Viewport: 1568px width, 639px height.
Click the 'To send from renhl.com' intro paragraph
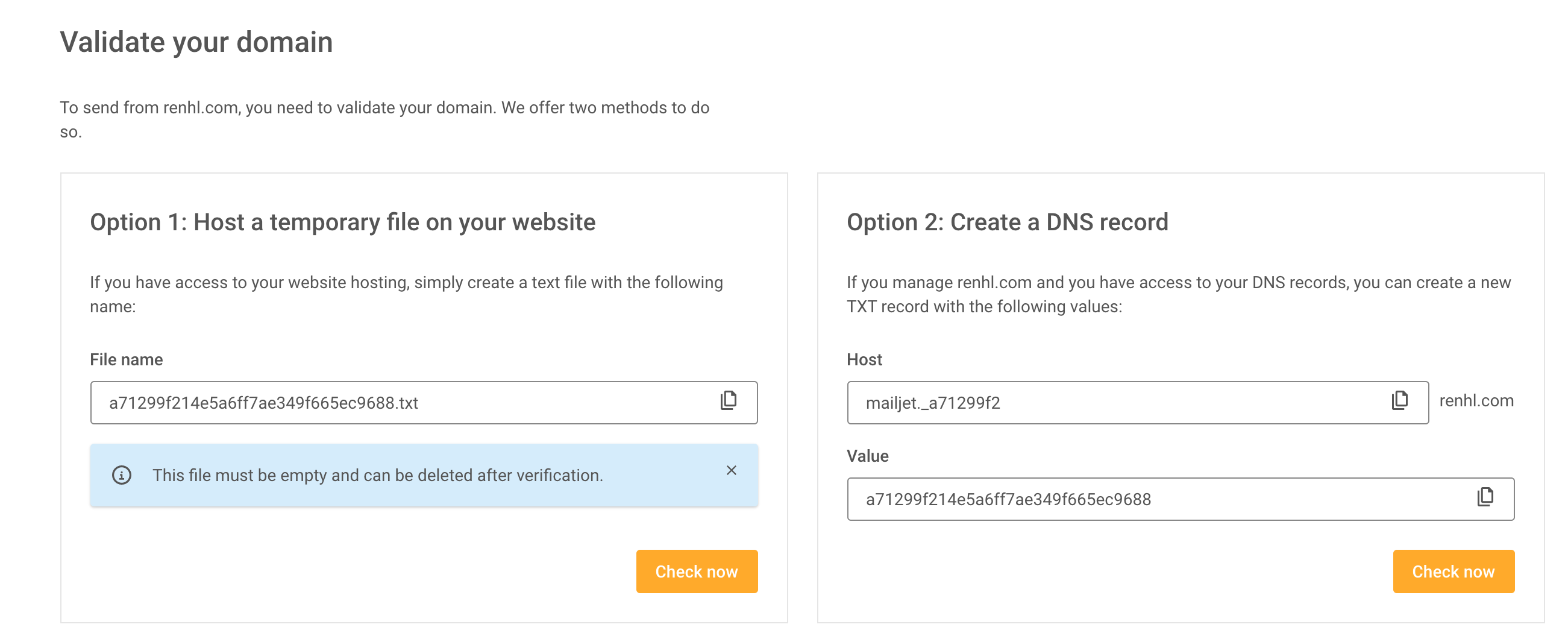click(x=384, y=119)
